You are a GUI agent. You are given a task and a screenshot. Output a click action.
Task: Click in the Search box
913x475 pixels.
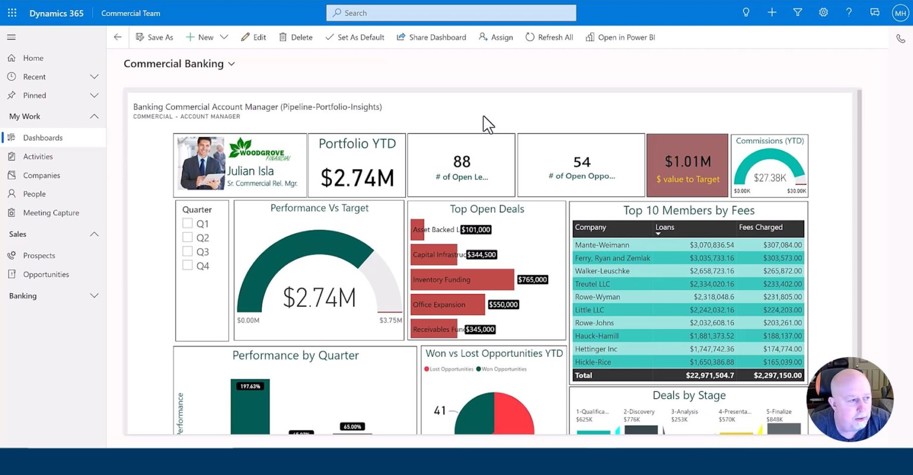(451, 13)
